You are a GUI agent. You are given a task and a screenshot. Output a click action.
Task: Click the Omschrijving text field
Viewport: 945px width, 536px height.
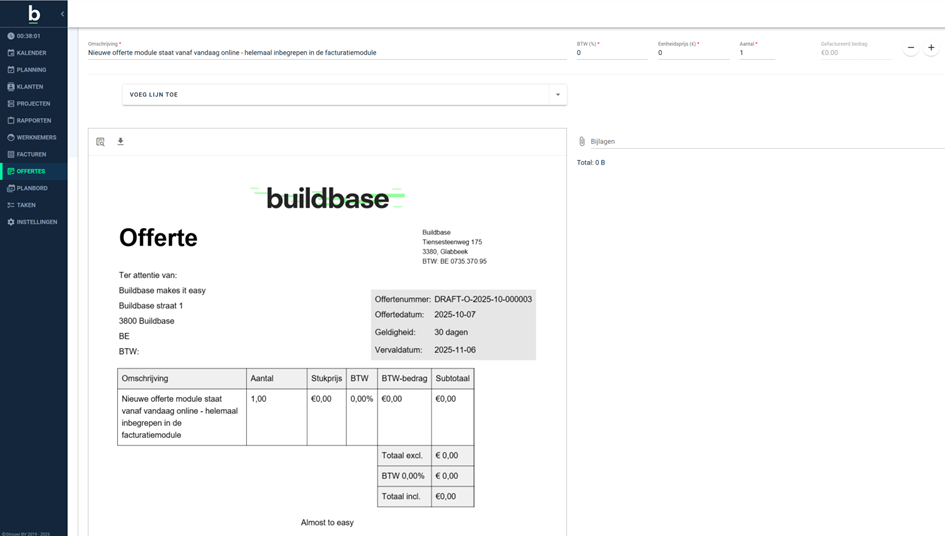tap(325, 53)
